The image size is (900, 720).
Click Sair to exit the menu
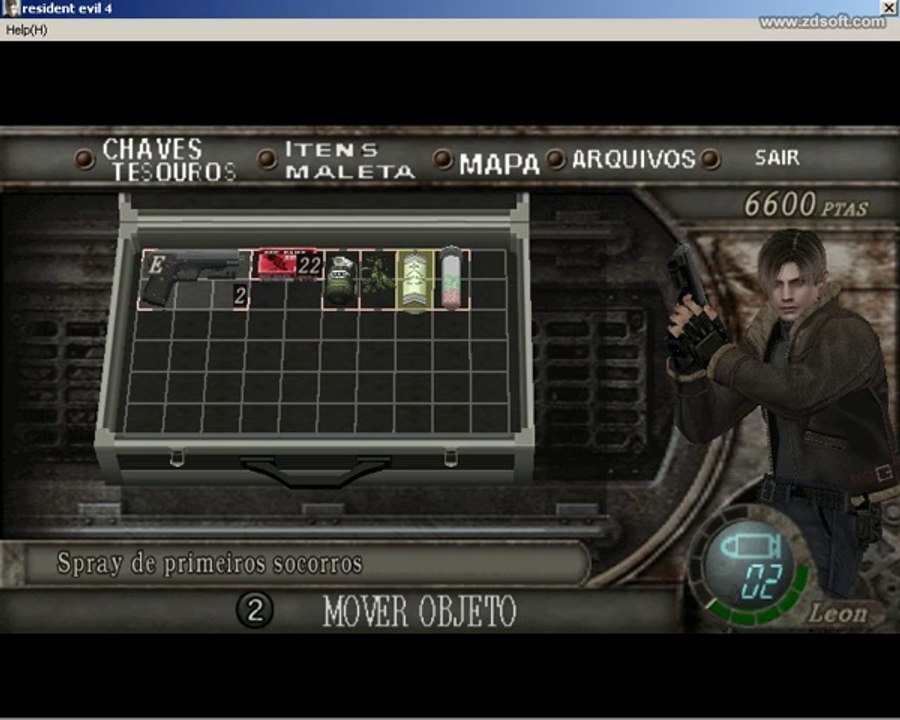[x=777, y=157]
